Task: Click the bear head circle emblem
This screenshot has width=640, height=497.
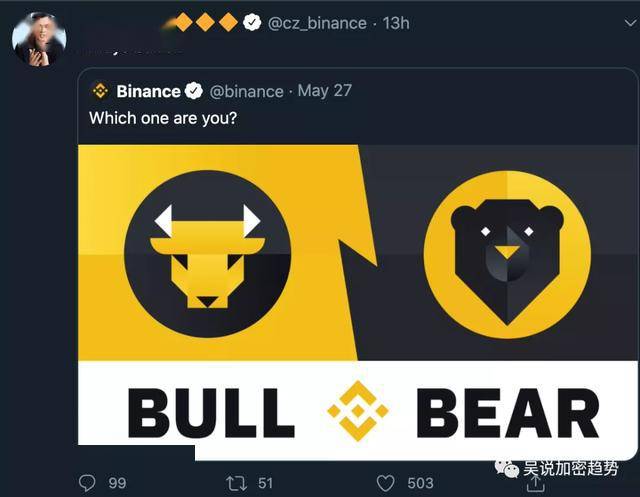Action: [507, 254]
